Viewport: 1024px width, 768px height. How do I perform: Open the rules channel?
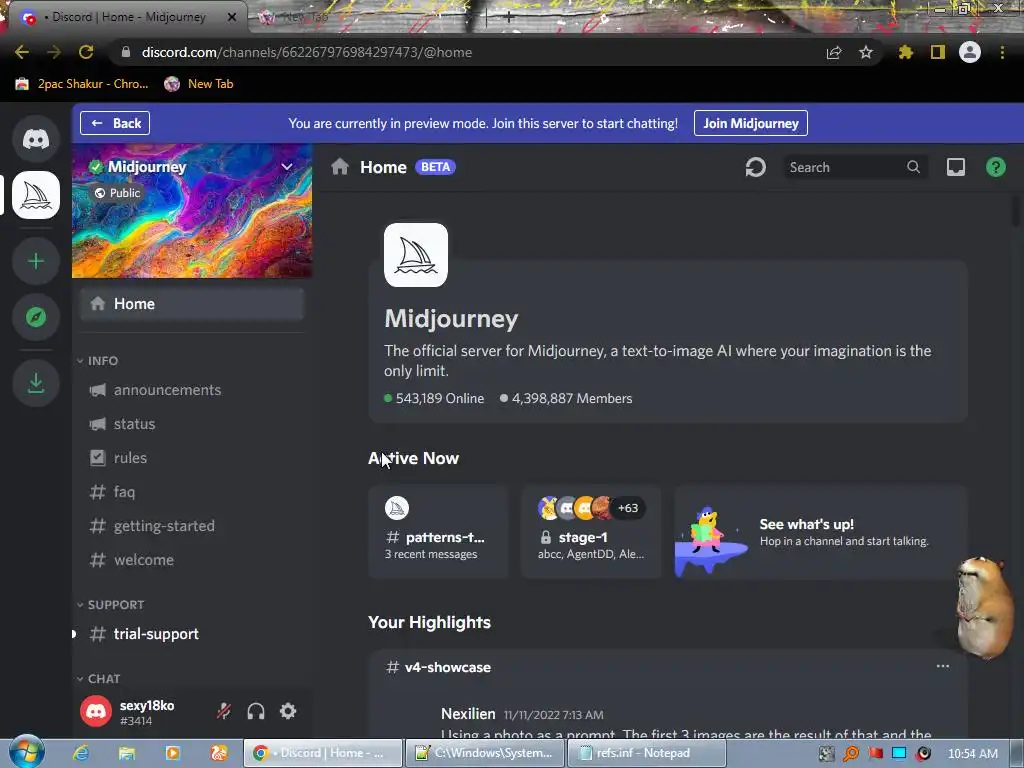coord(191,458)
